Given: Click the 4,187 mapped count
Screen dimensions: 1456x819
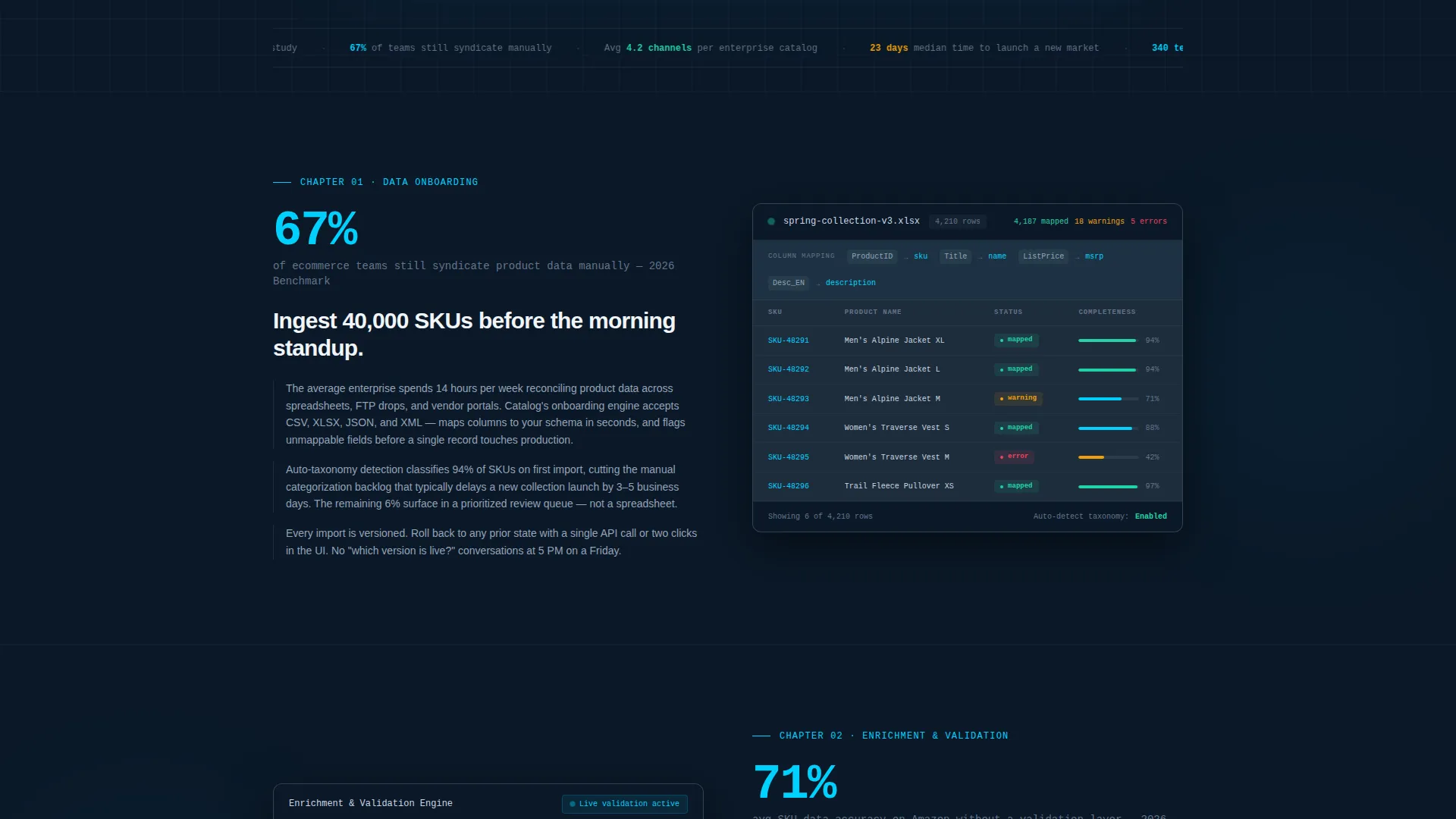Looking at the screenshot, I should point(1040,221).
